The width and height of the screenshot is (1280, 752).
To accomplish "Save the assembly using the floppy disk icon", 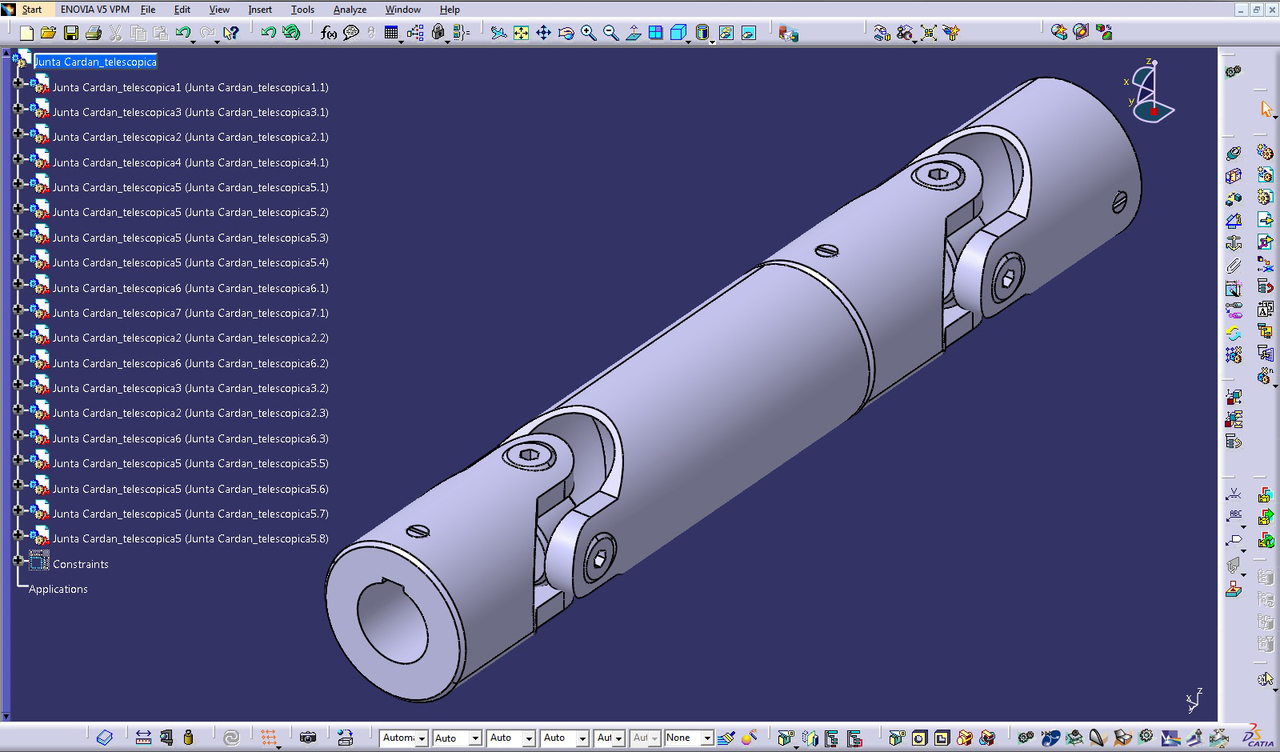I will [71, 33].
